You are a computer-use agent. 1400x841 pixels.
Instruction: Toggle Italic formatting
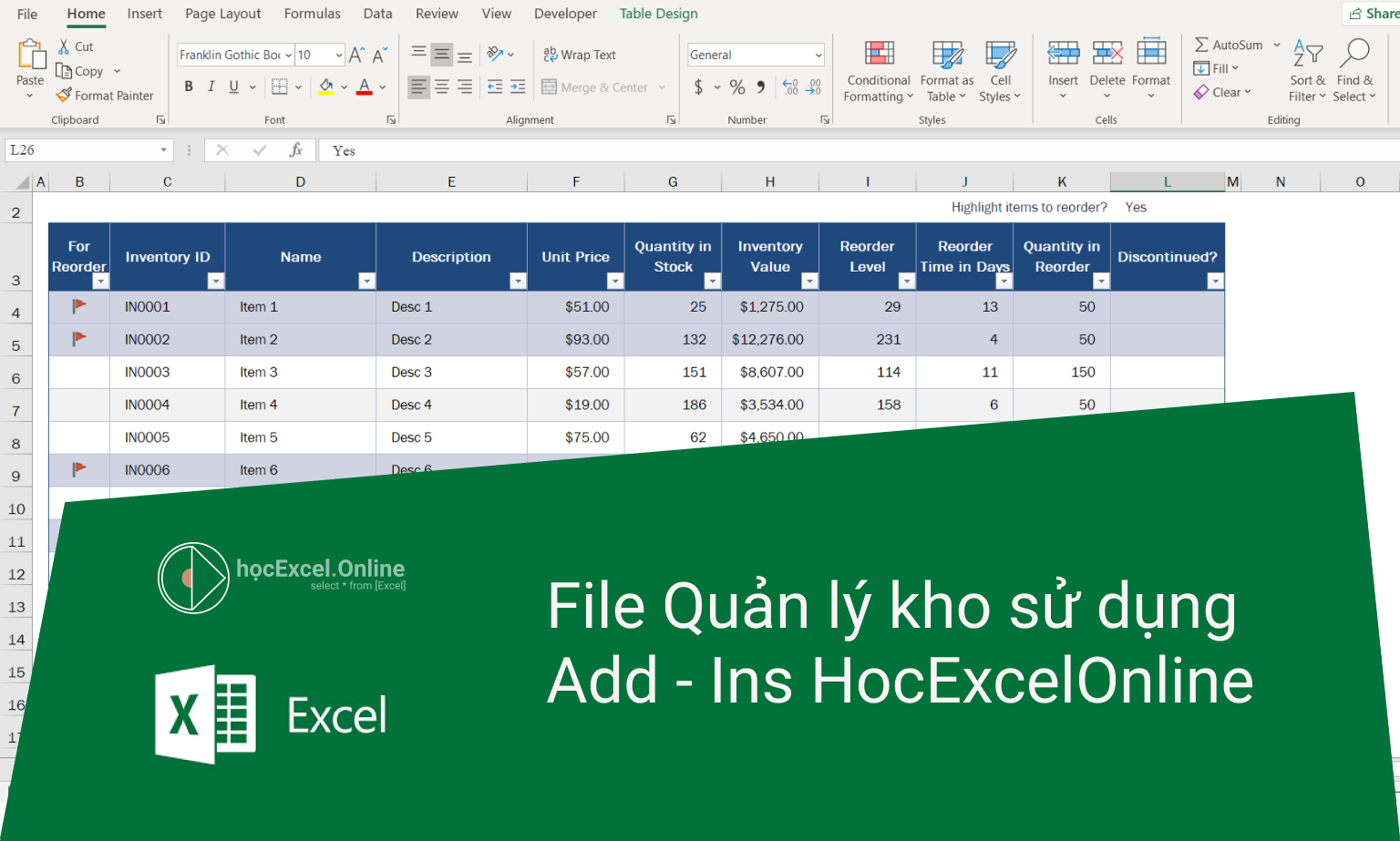click(x=211, y=87)
